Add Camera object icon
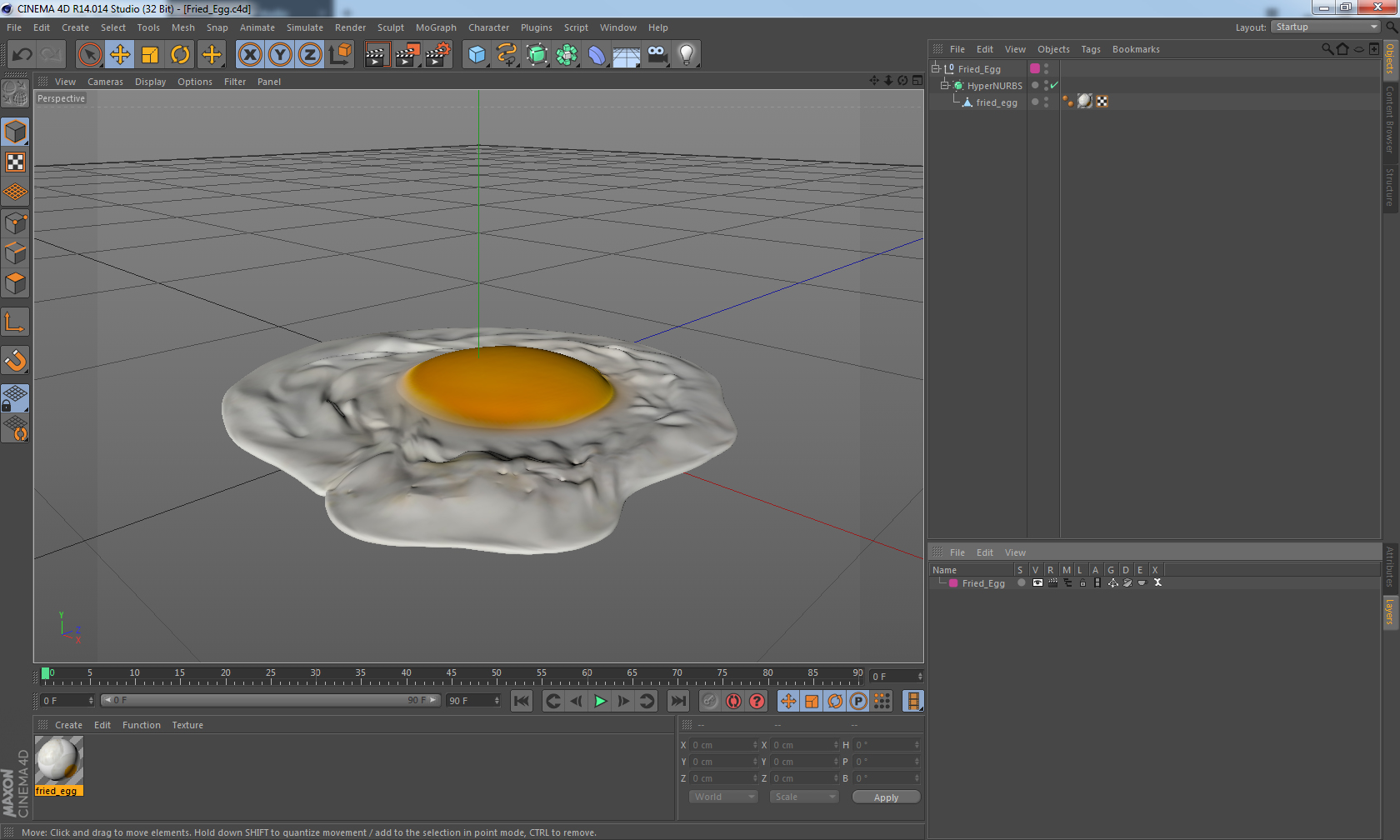 point(657,55)
